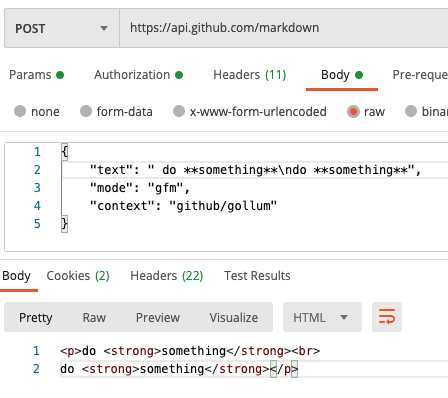448x398 pixels.
Task: Select the raw body type
Action: (x=366, y=111)
